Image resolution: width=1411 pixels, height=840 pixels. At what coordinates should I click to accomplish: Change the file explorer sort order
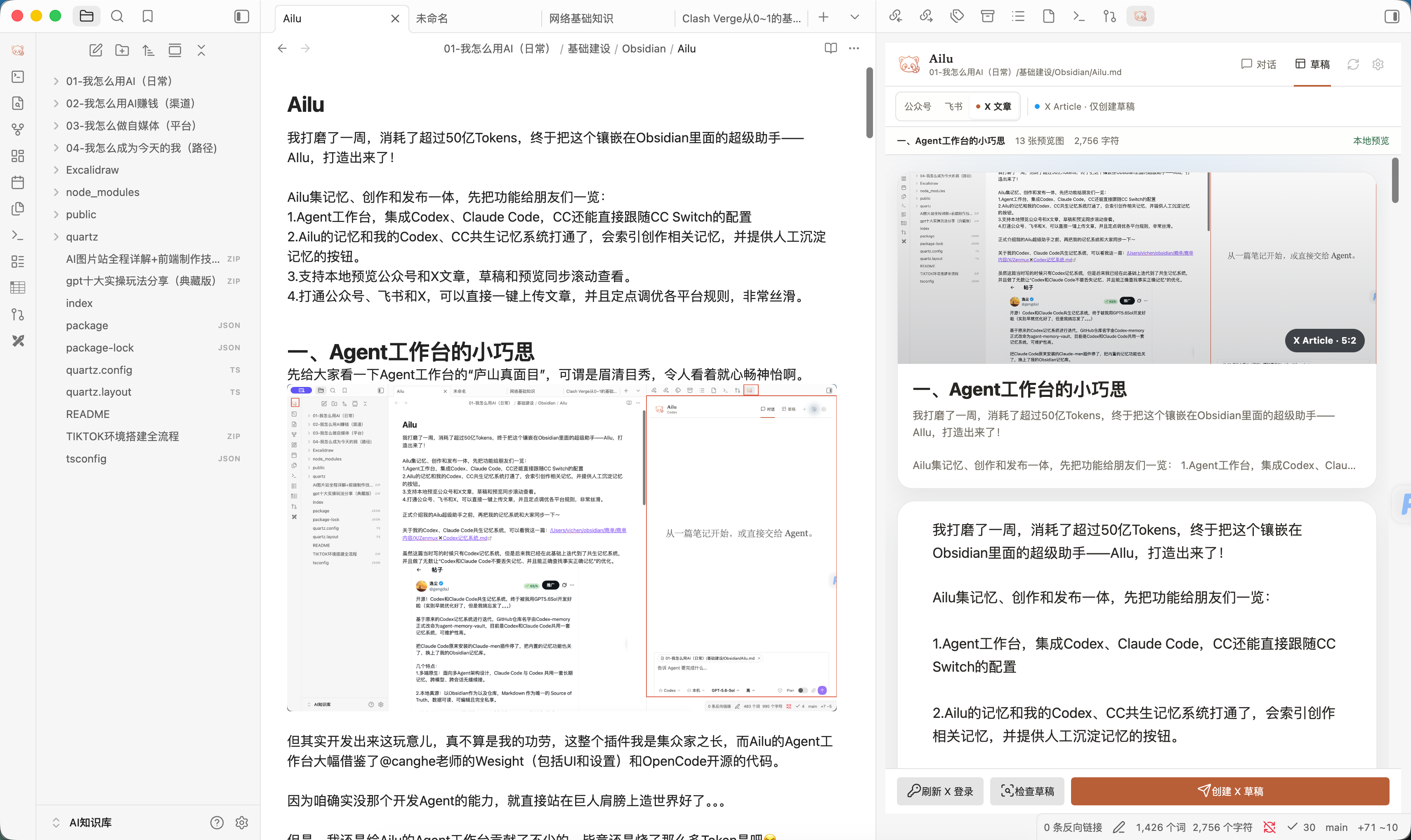click(148, 50)
